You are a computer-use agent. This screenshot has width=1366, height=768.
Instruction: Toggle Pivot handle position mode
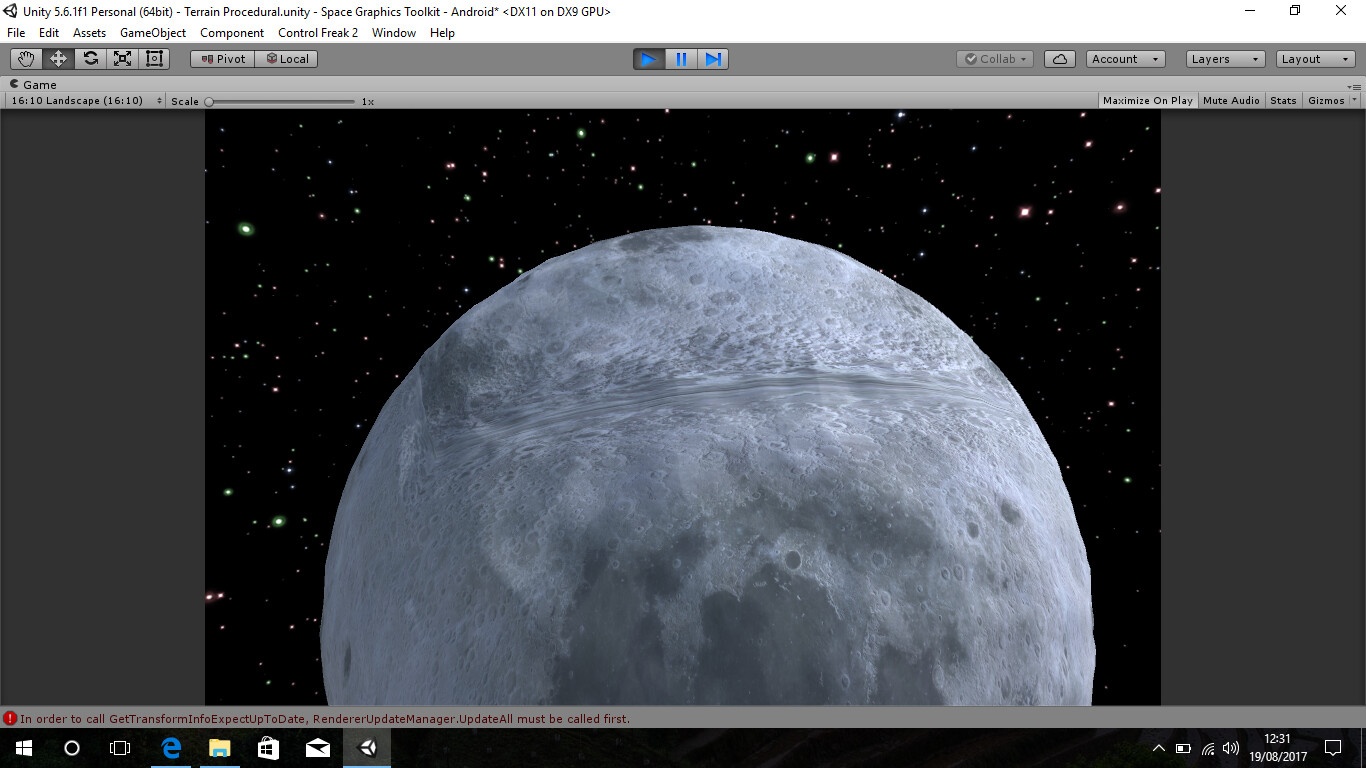[221, 58]
